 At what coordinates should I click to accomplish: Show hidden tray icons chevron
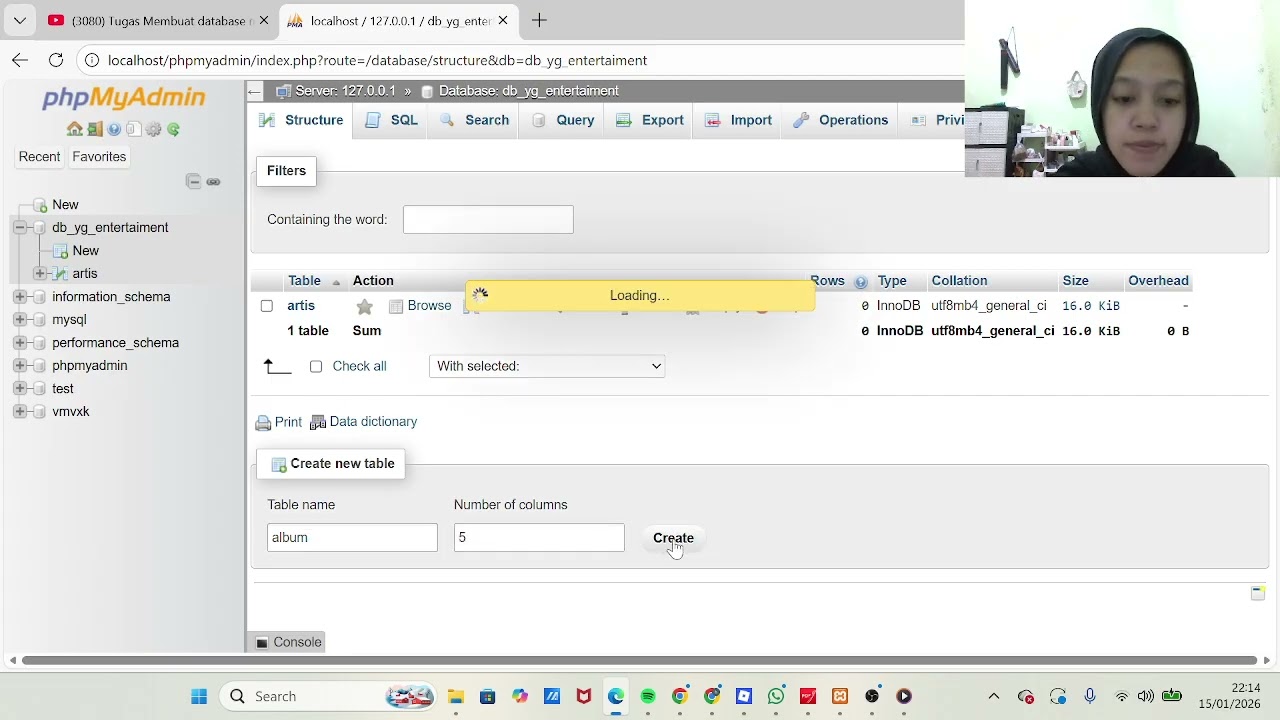coord(994,696)
